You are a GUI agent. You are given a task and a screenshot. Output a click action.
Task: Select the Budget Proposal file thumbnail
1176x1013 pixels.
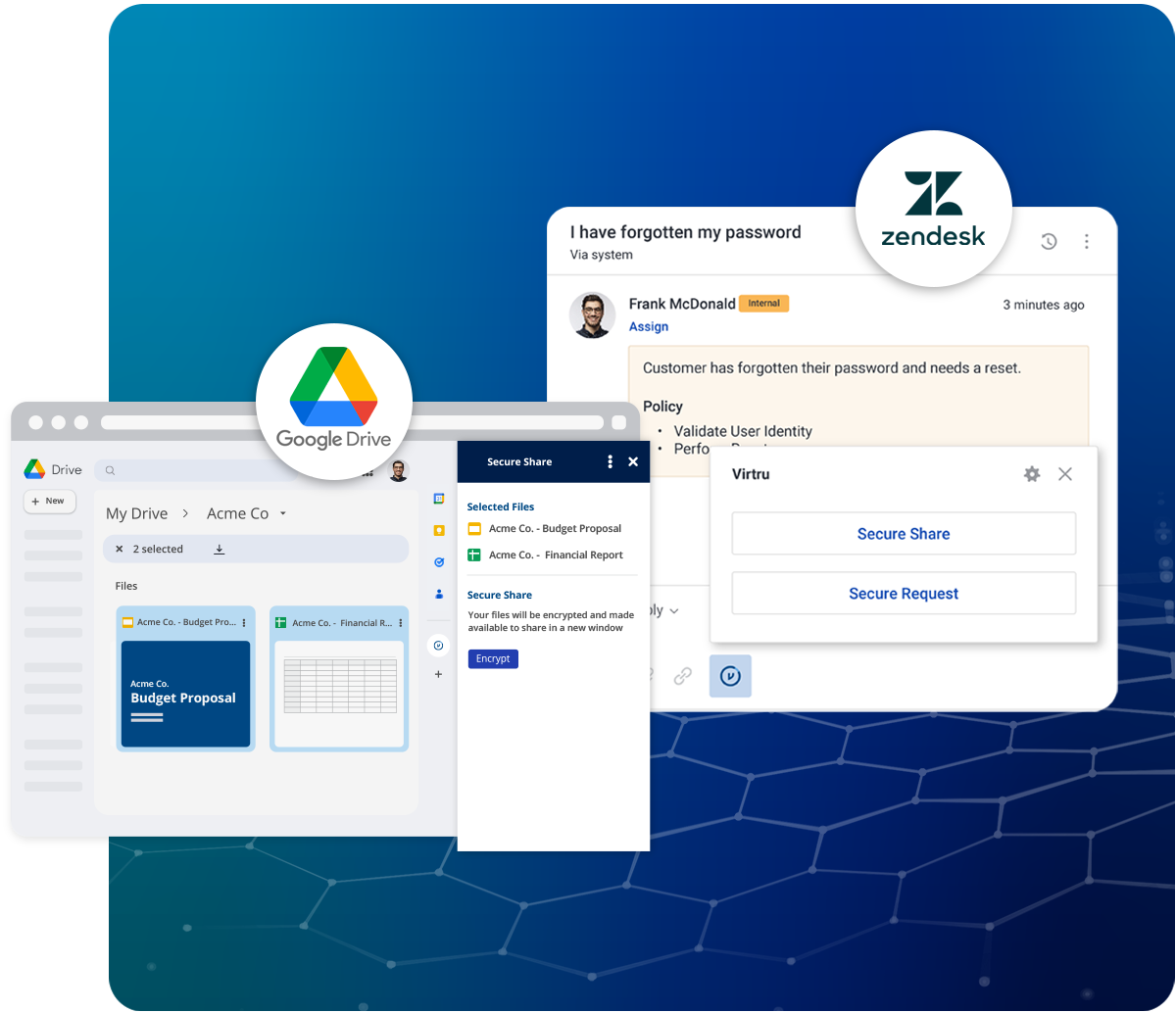tap(185, 694)
